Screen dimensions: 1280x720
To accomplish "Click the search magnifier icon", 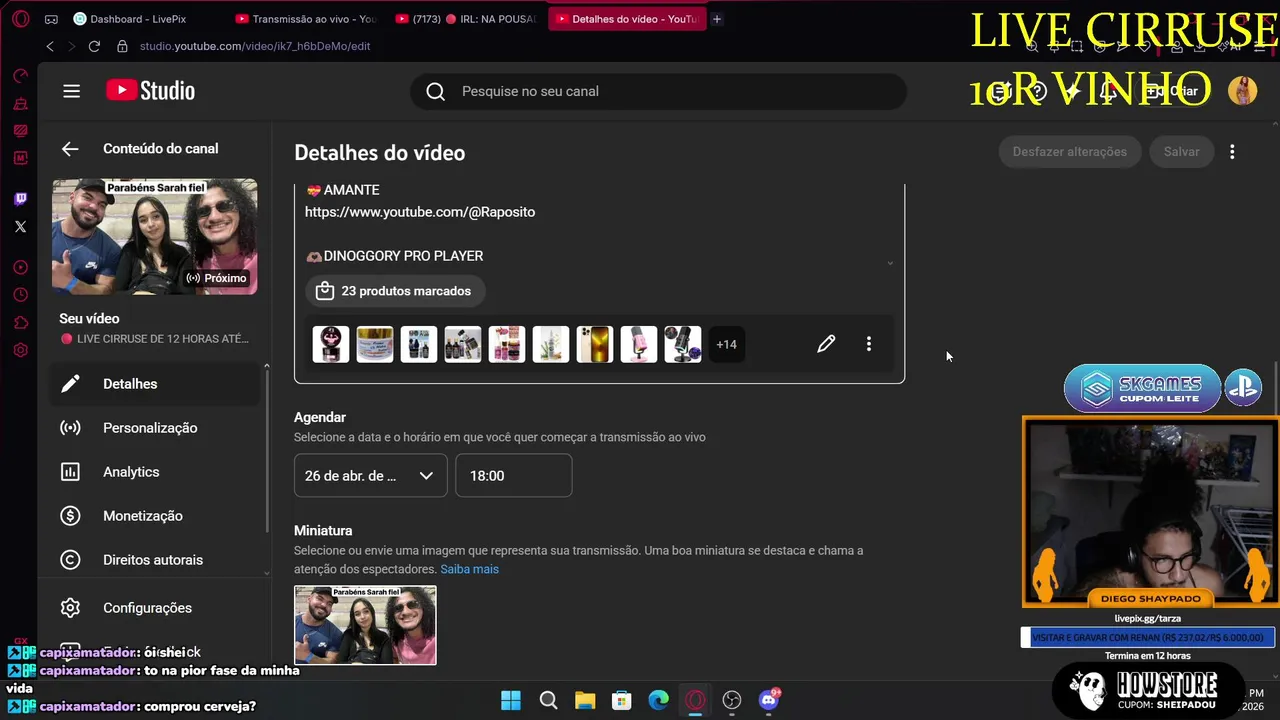I will pos(435,91).
